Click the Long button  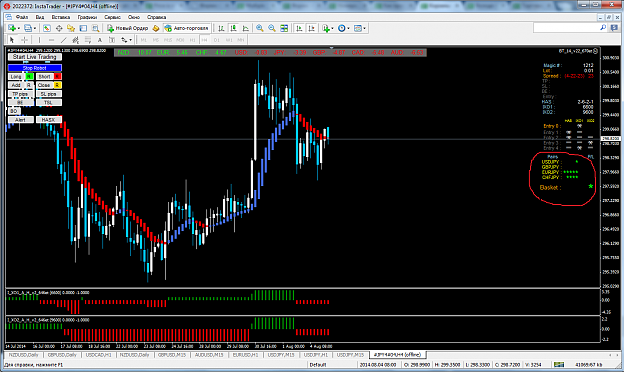coord(16,77)
